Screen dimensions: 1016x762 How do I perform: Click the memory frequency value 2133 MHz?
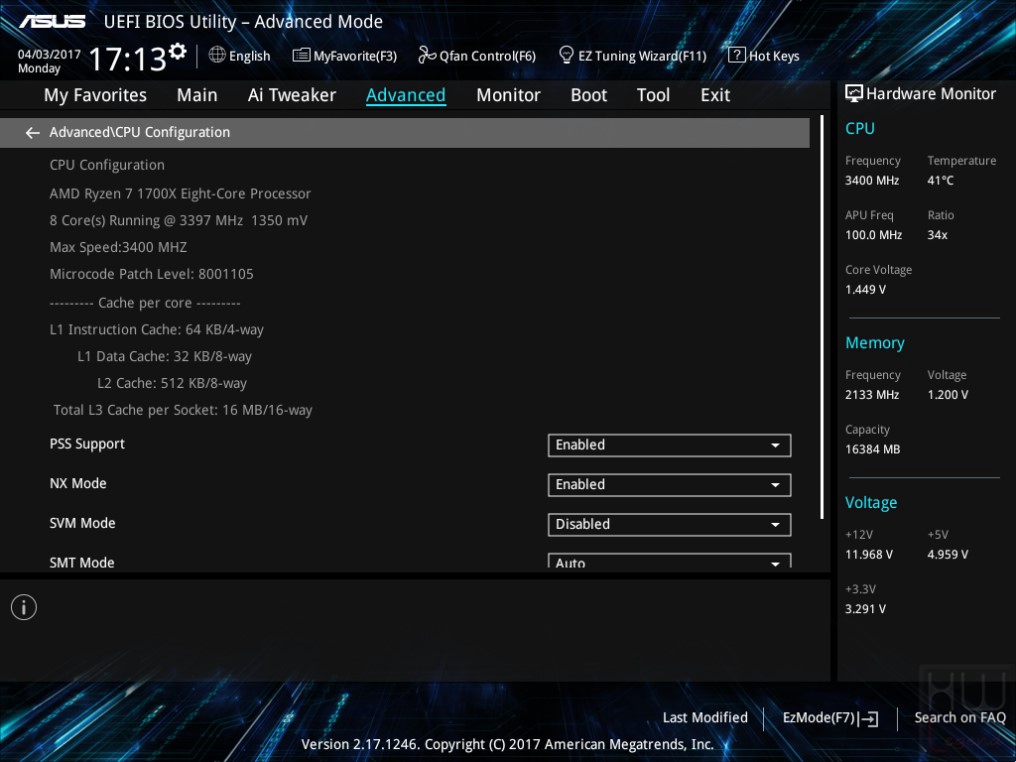coord(872,395)
